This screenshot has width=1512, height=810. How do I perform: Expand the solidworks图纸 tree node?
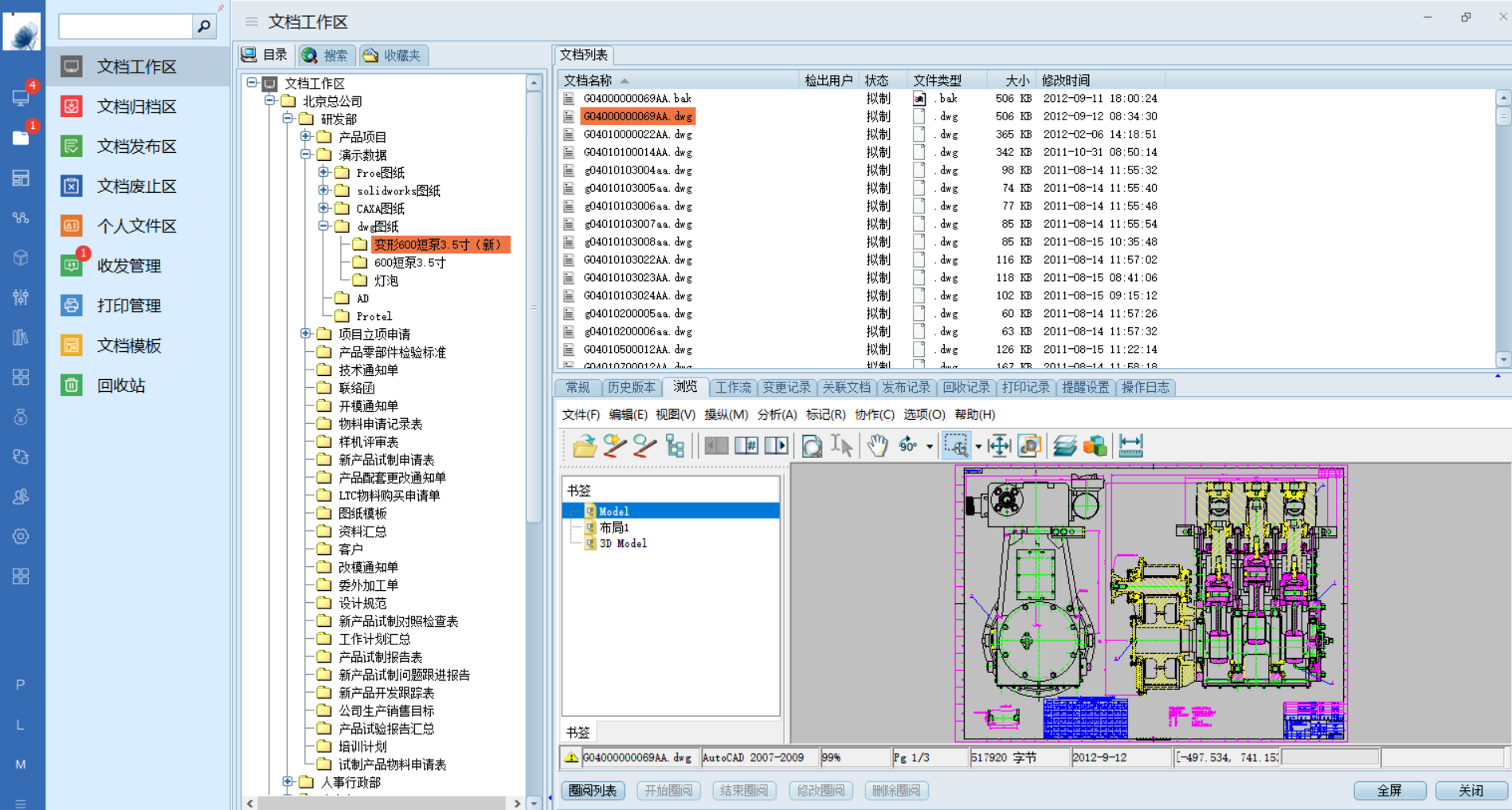coord(323,190)
